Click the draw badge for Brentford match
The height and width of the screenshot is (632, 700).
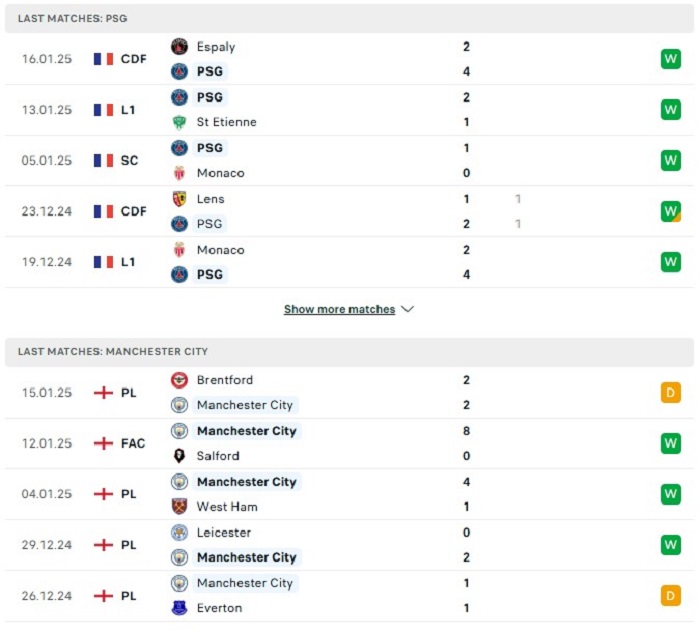pos(671,393)
